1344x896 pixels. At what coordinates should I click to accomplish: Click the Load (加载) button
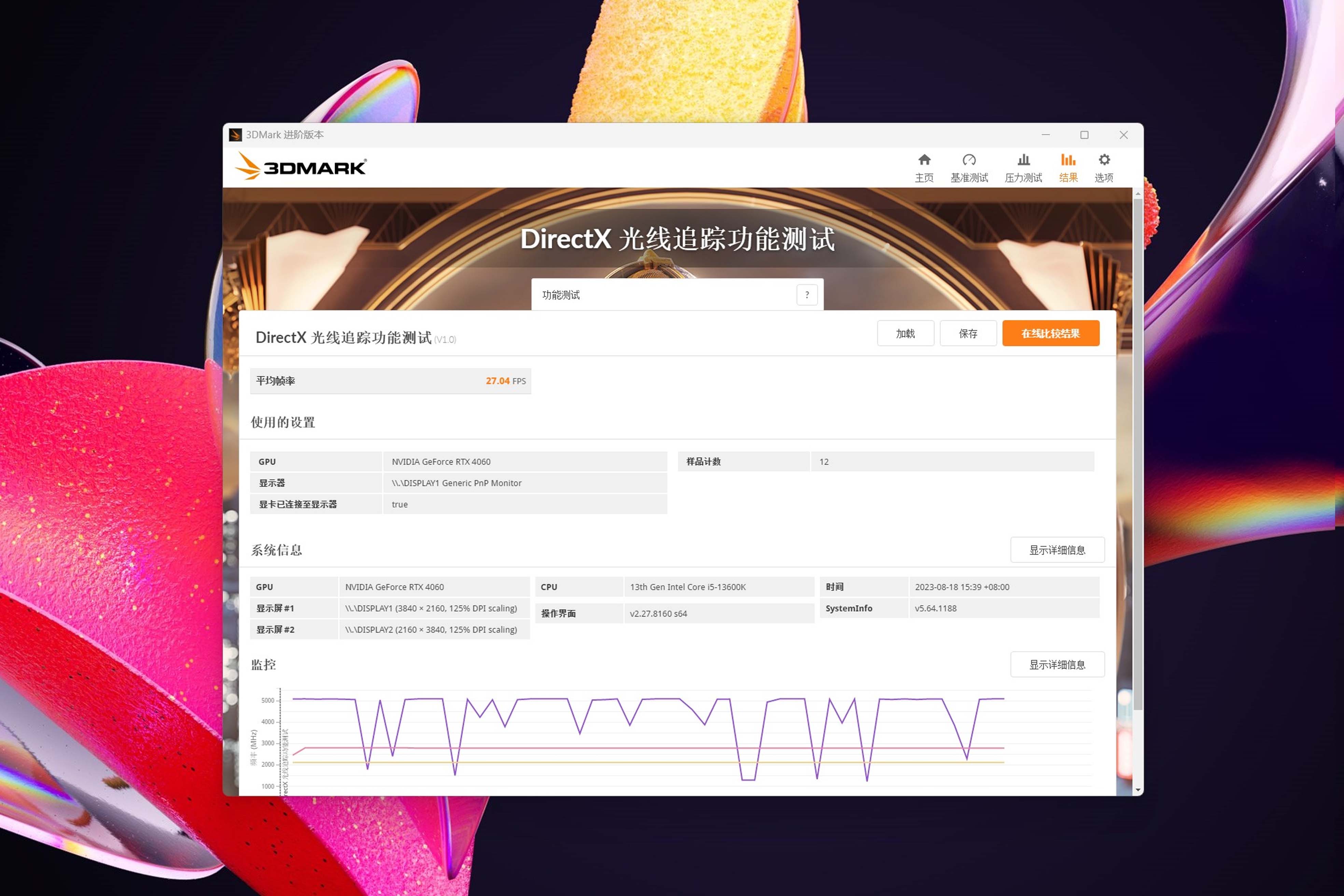click(x=905, y=333)
